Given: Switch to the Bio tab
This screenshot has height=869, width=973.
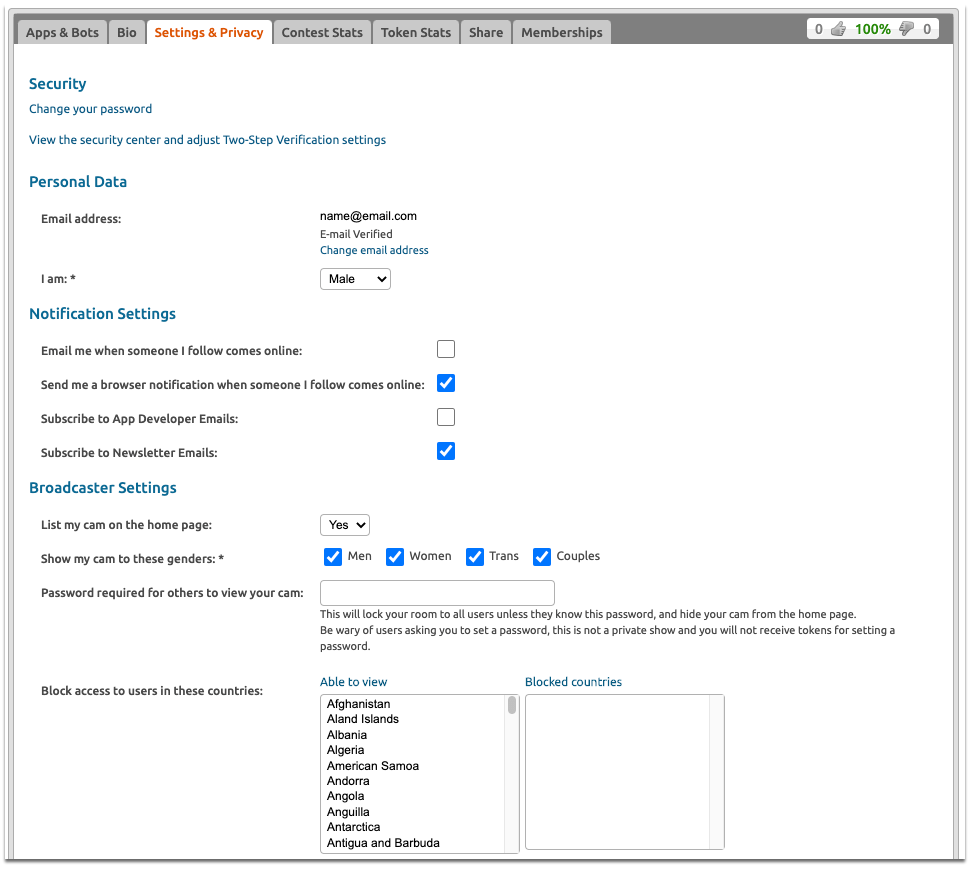Looking at the screenshot, I should 127,32.
